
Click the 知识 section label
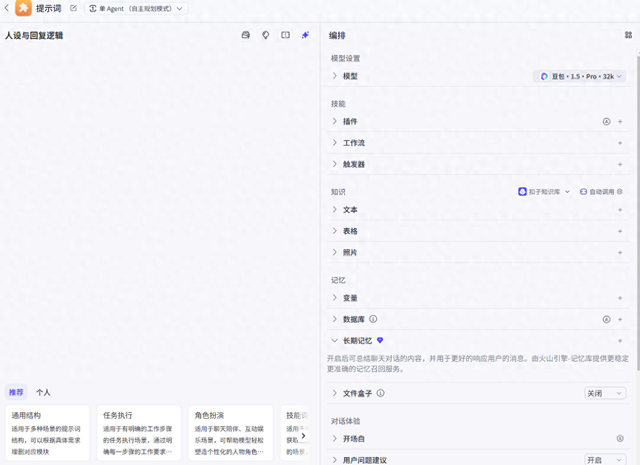[x=338, y=192]
